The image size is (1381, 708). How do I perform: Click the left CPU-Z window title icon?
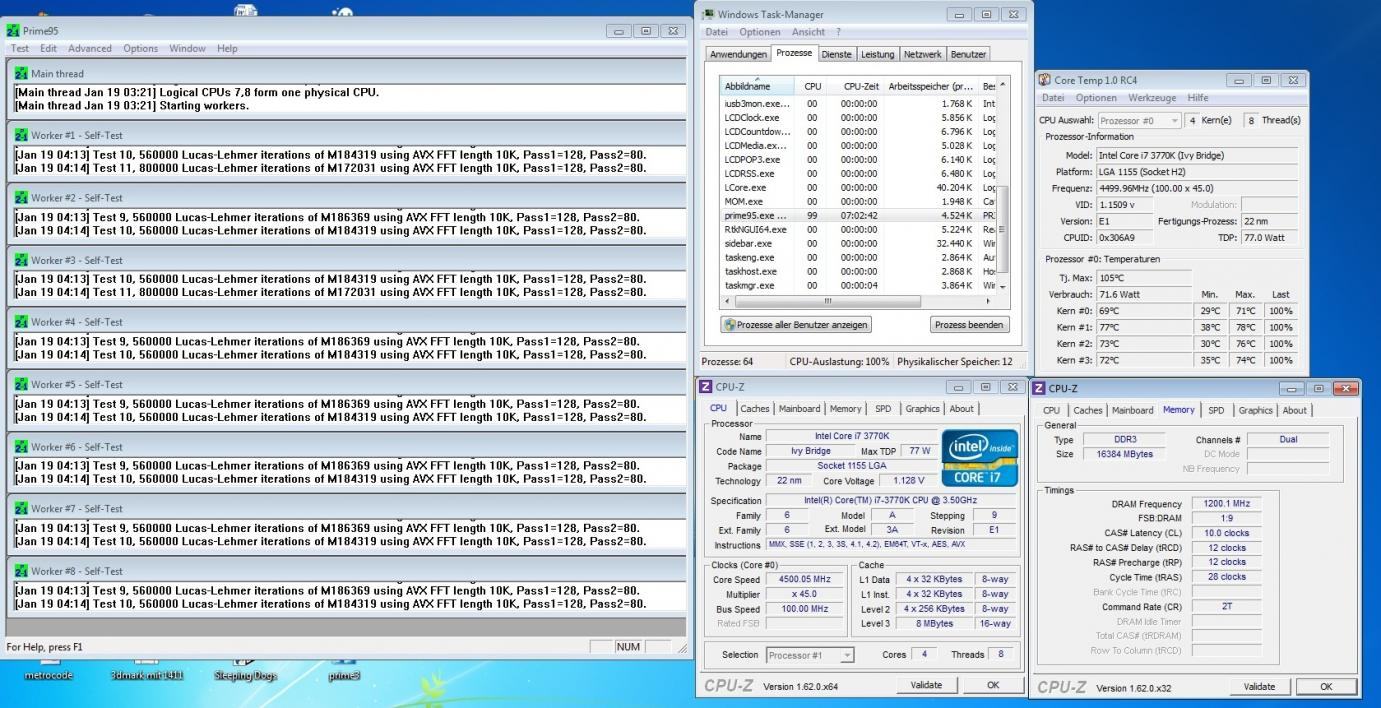[x=706, y=387]
